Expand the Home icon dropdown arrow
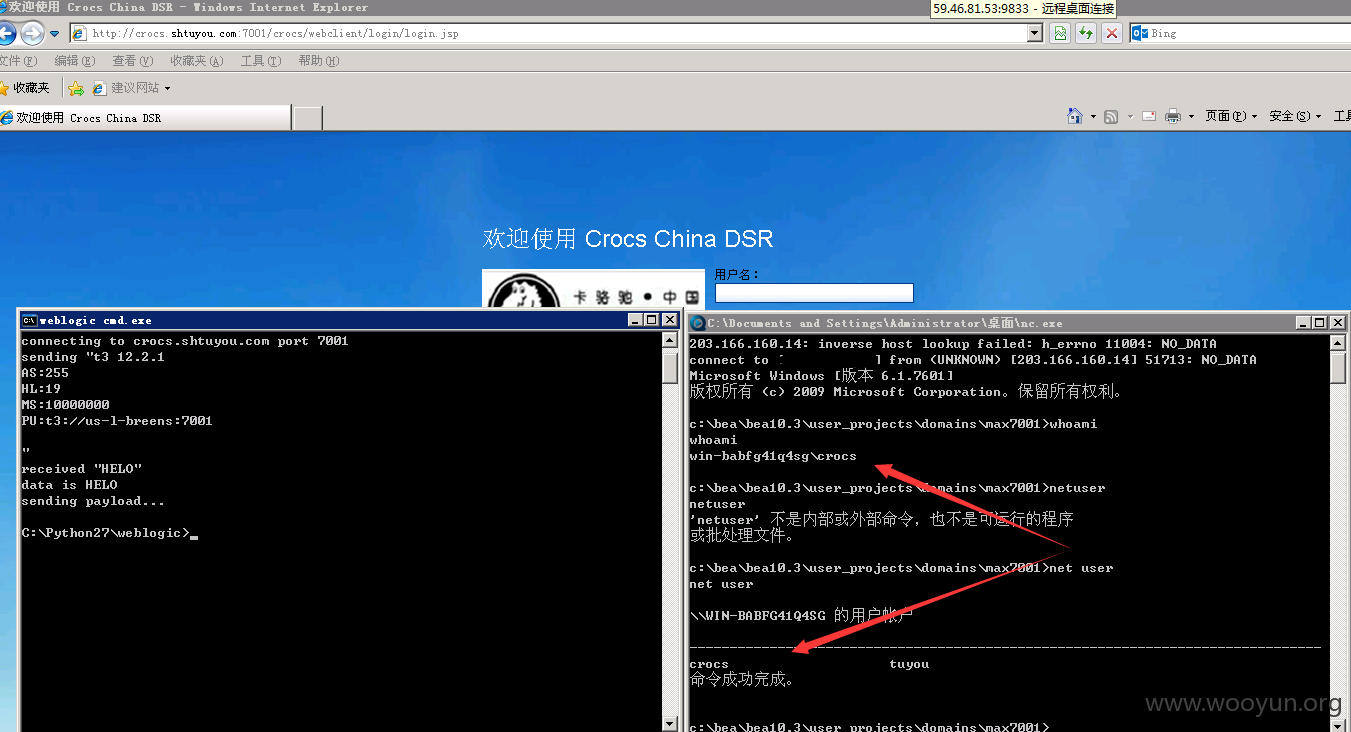This screenshot has height=732, width=1351. click(x=1093, y=117)
